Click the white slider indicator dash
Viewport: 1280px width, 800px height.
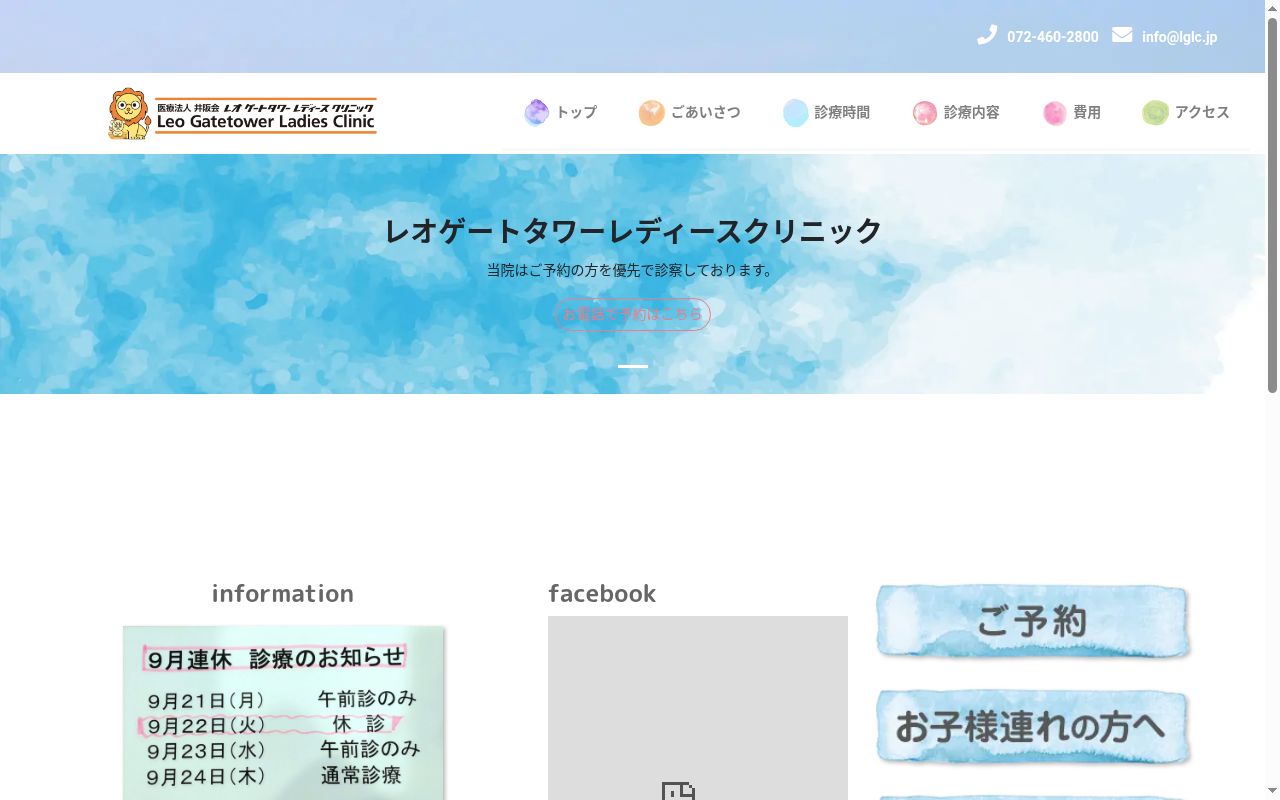click(x=633, y=366)
